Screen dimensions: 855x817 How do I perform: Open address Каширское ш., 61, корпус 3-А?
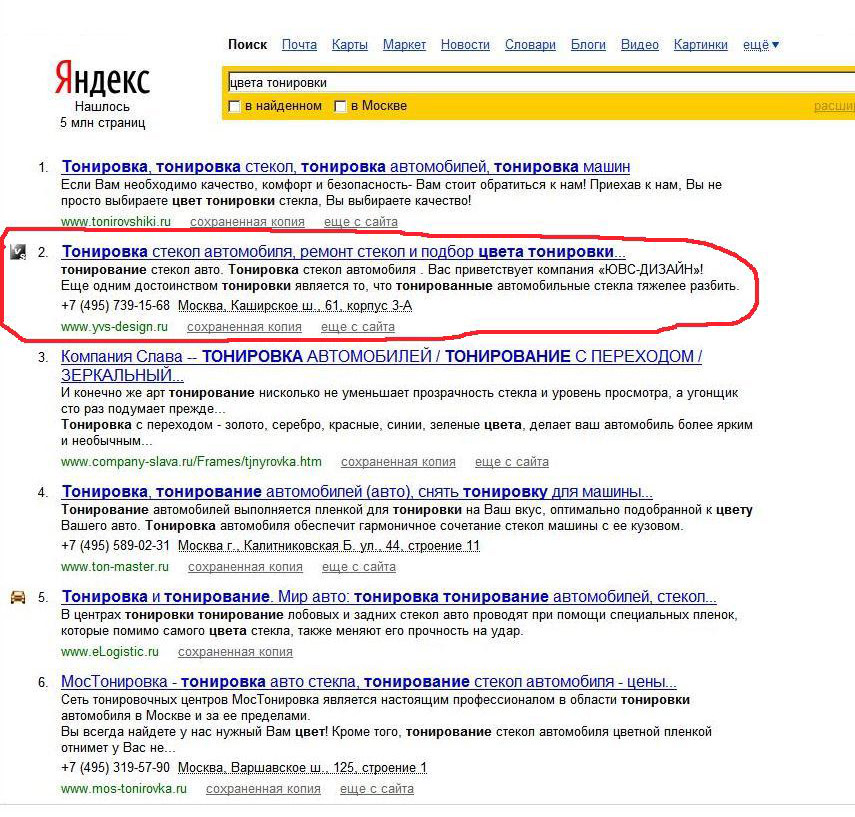coord(295,306)
